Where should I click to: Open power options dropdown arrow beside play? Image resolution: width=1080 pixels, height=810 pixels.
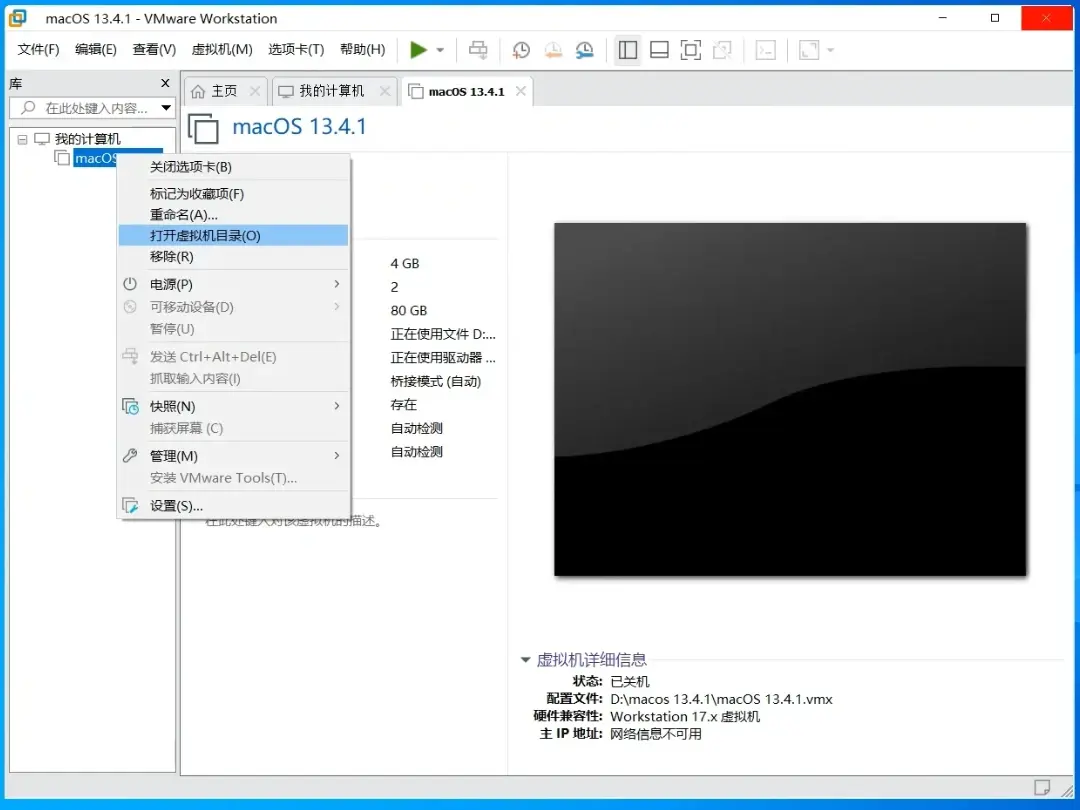pos(441,50)
